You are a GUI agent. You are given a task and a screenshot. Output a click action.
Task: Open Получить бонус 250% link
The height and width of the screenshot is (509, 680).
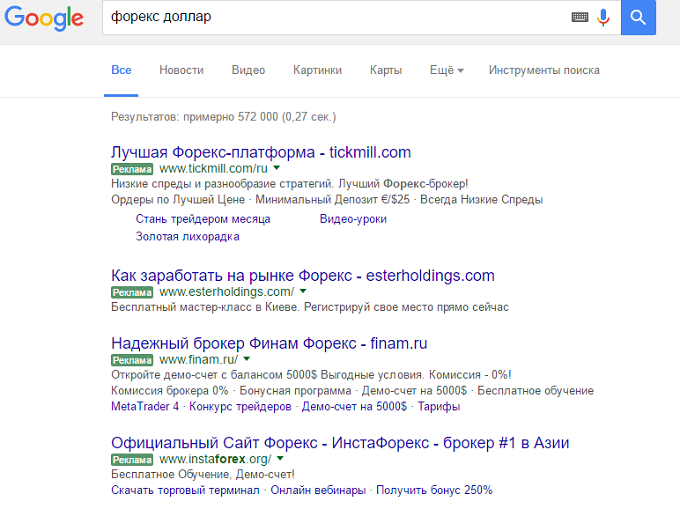(x=434, y=490)
